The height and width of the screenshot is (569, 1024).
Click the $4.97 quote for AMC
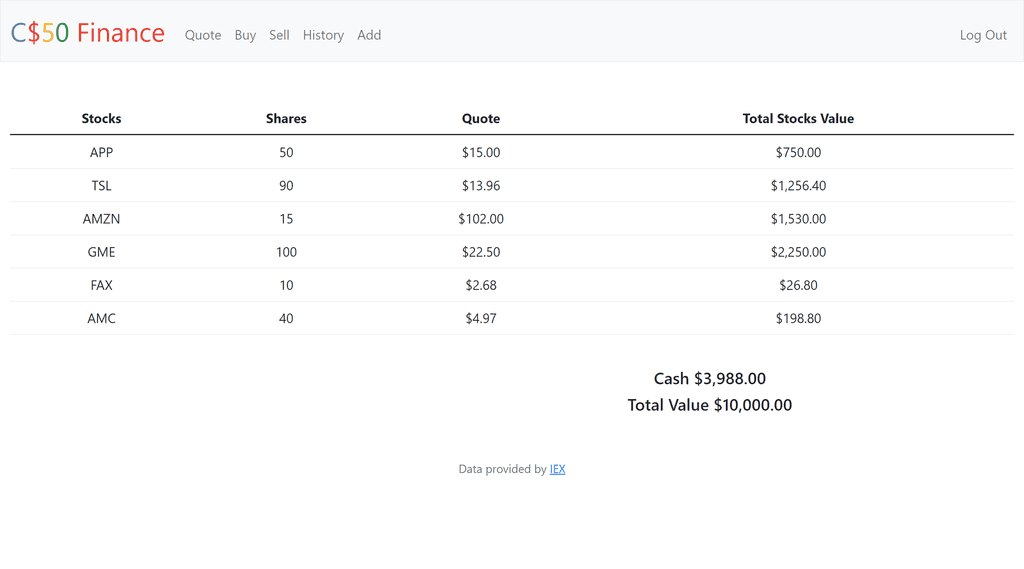tap(481, 319)
